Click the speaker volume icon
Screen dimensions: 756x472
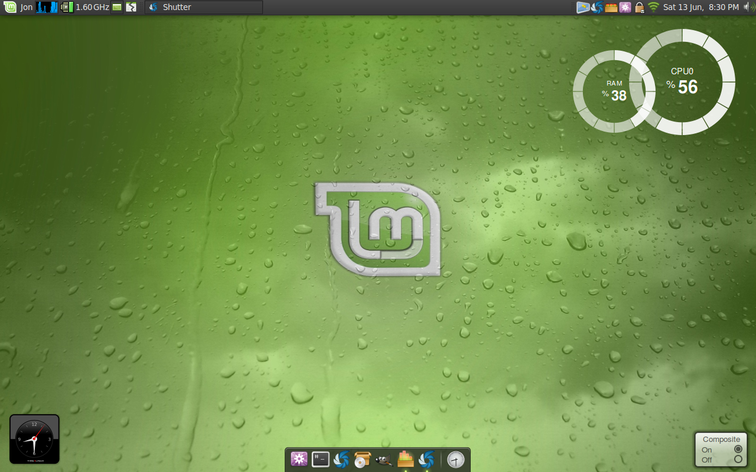[x=748, y=7]
